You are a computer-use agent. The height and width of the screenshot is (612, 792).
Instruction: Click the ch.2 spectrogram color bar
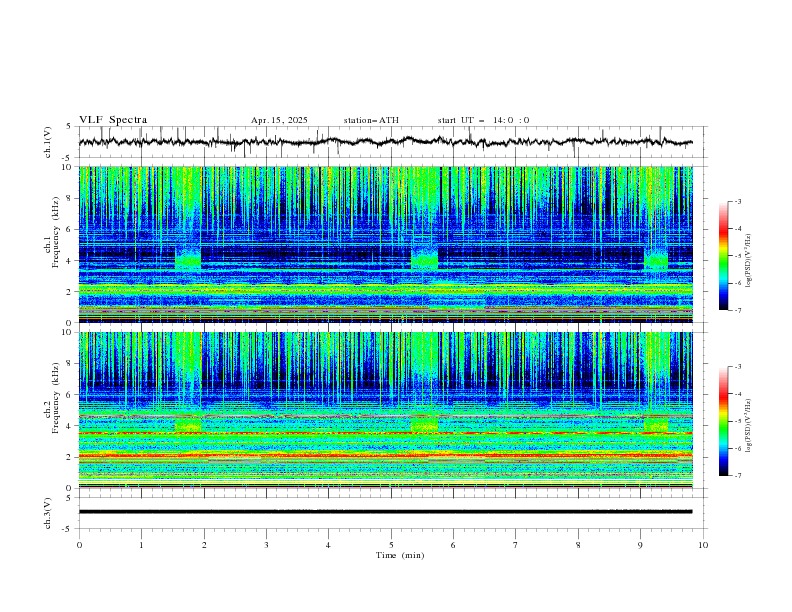[x=723, y=421]
